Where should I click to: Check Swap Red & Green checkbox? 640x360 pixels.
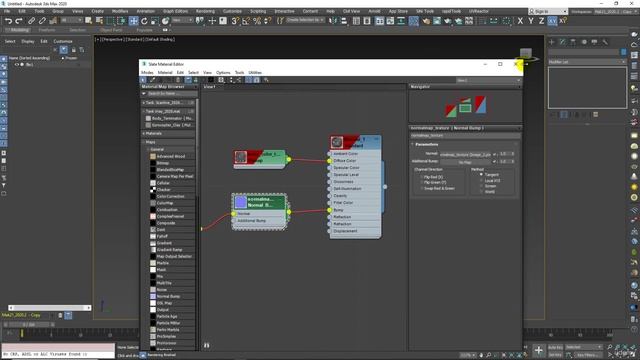(x=421, y=188)
